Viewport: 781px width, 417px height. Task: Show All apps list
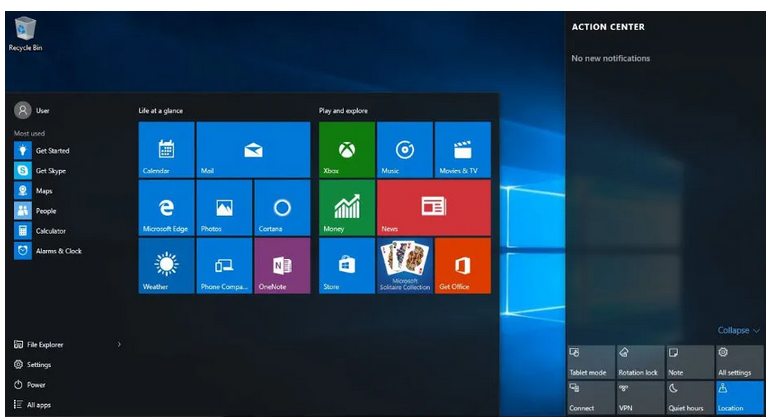click(32, 405)
